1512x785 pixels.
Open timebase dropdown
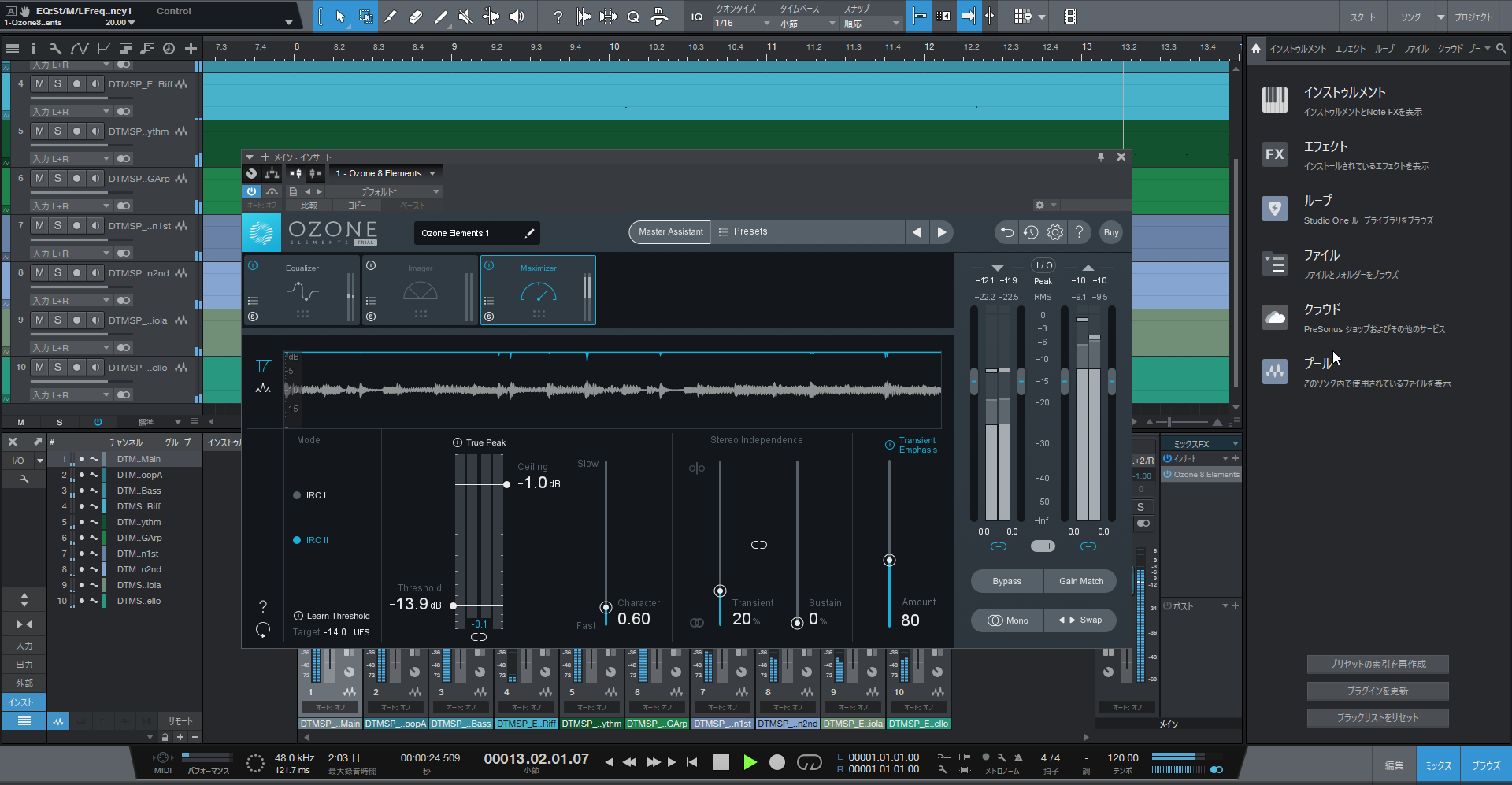tap(808, 24)
